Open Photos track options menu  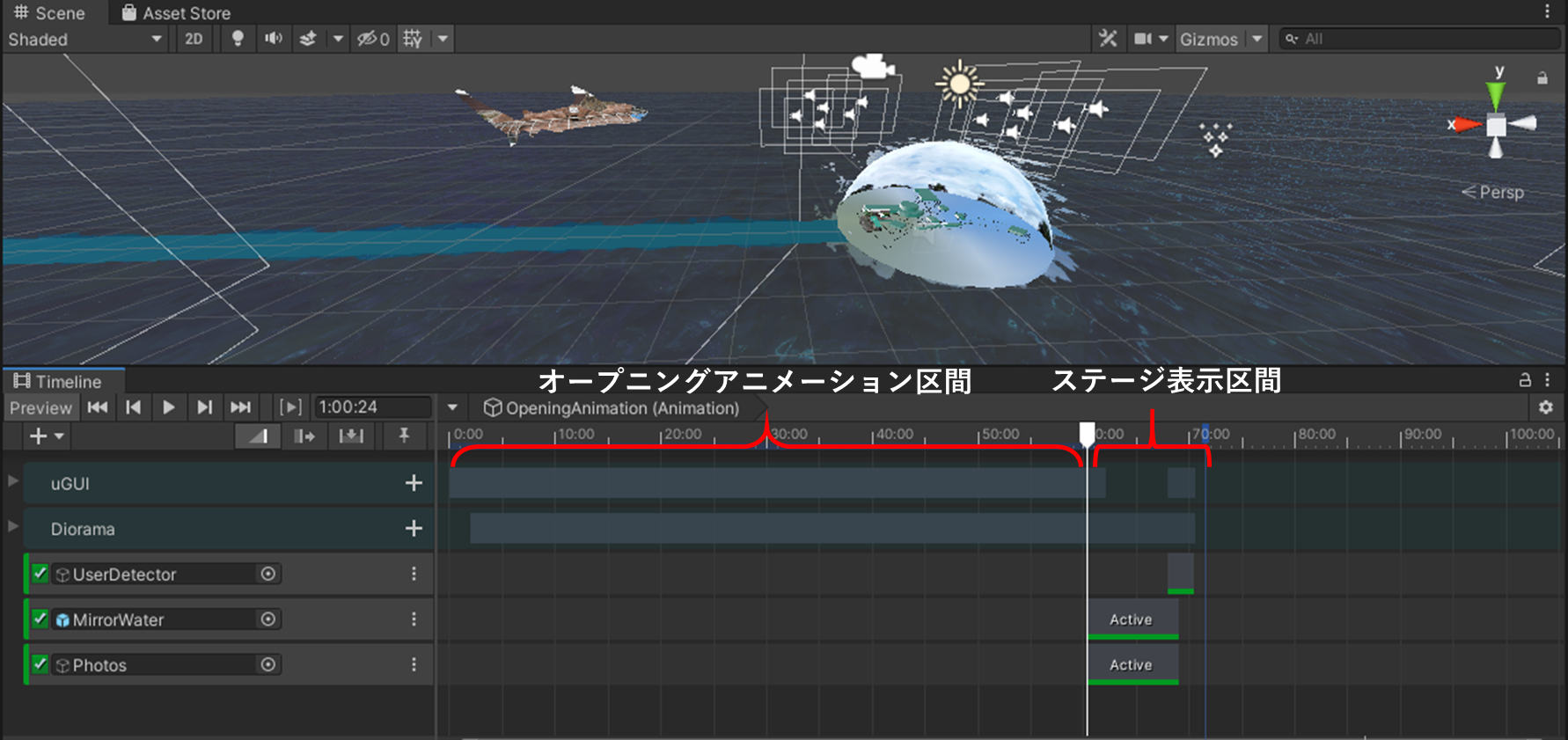click(x=414, y=664)
